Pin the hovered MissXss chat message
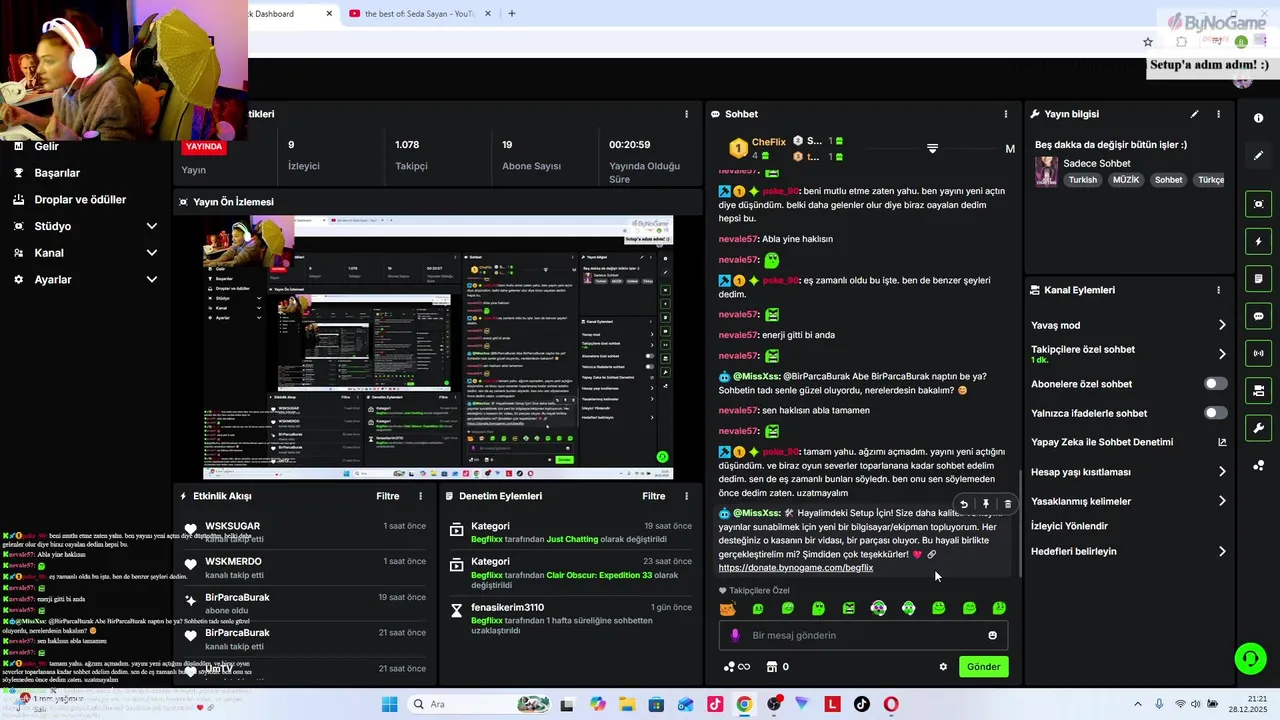Screen dimensions: 1280x720 985,504
